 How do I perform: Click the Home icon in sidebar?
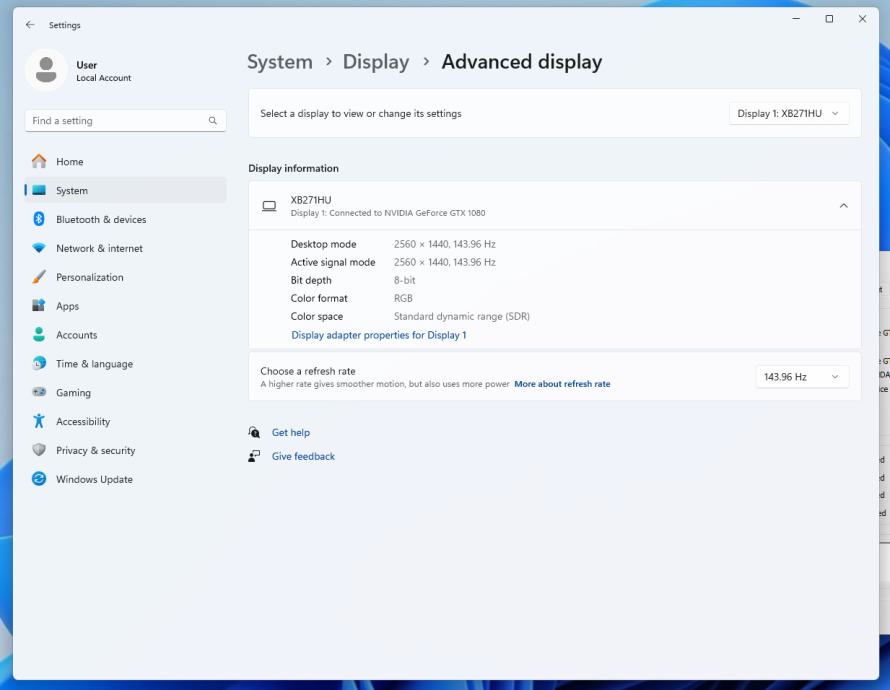pyautogui.click(x=39, y=162)
